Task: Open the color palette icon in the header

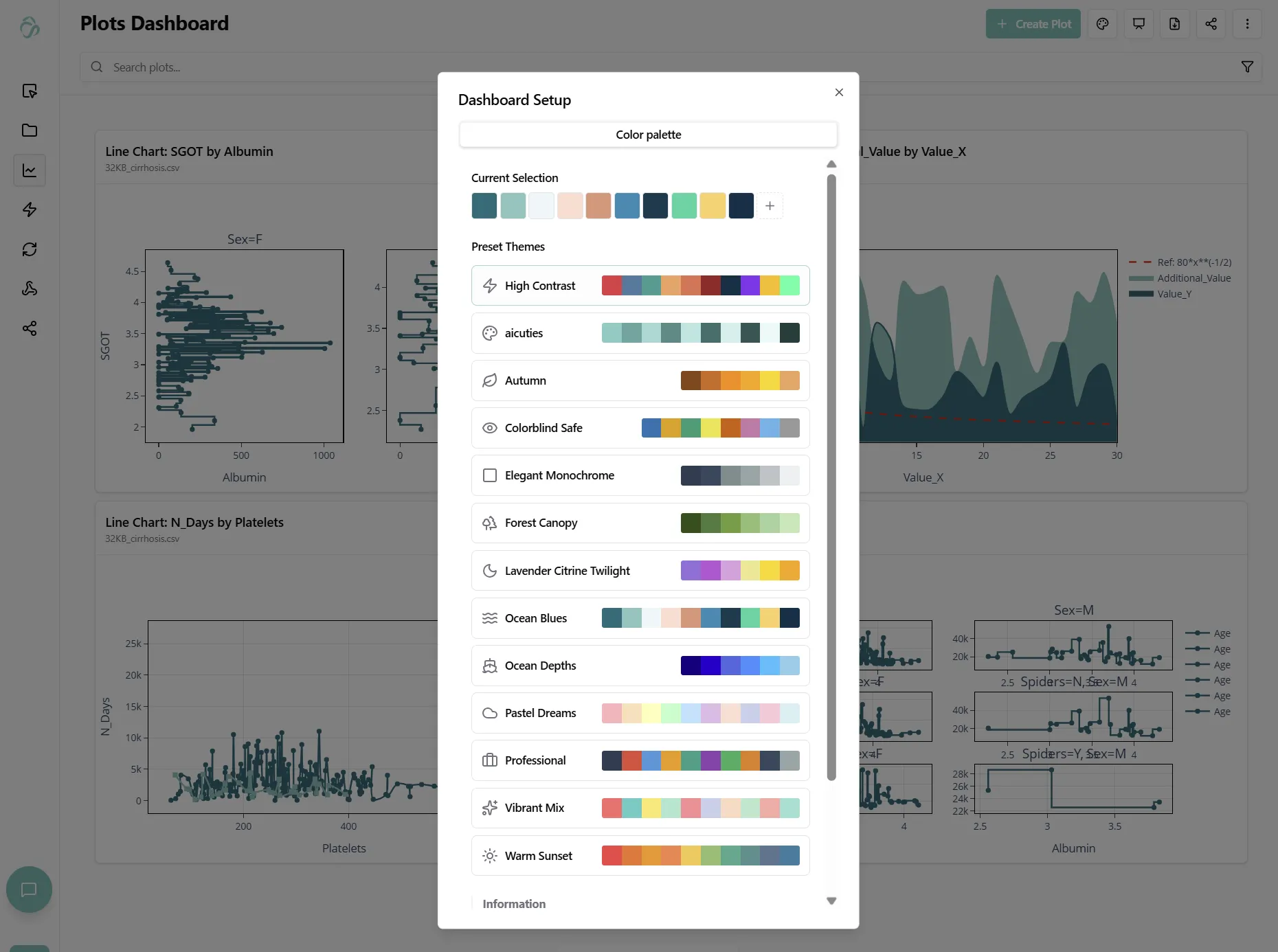Action: click(x=1103, y=23)
